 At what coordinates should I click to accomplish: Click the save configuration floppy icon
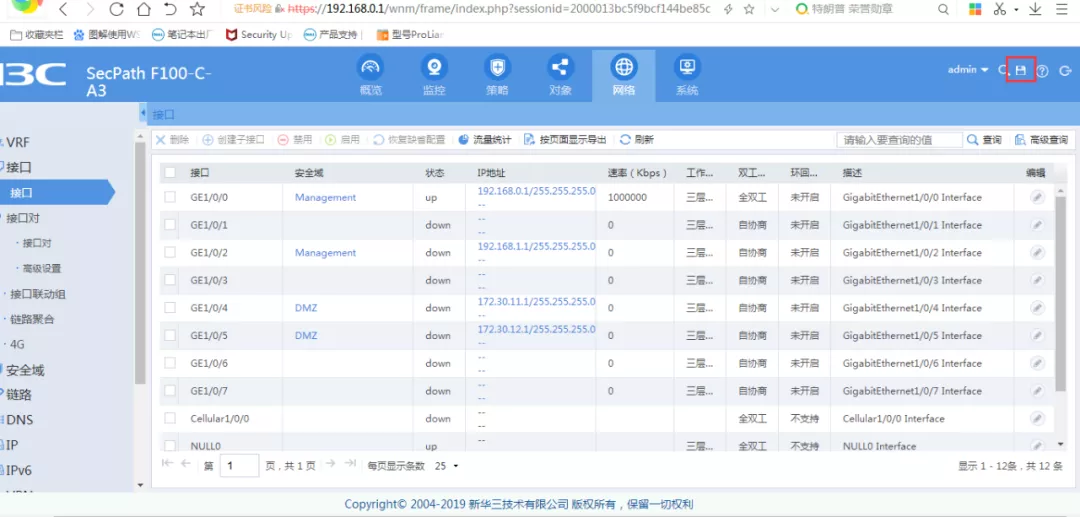click(x=1021, y=70)
